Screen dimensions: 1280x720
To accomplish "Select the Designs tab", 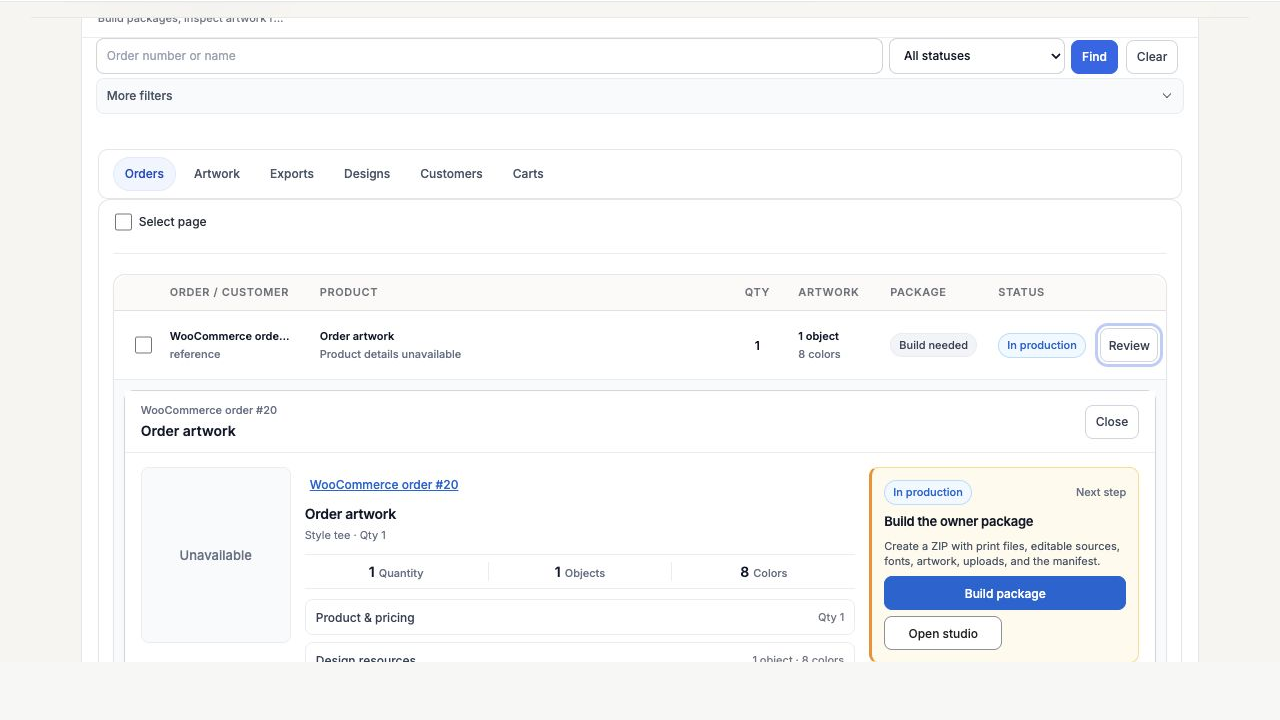I will pos(367,174).
